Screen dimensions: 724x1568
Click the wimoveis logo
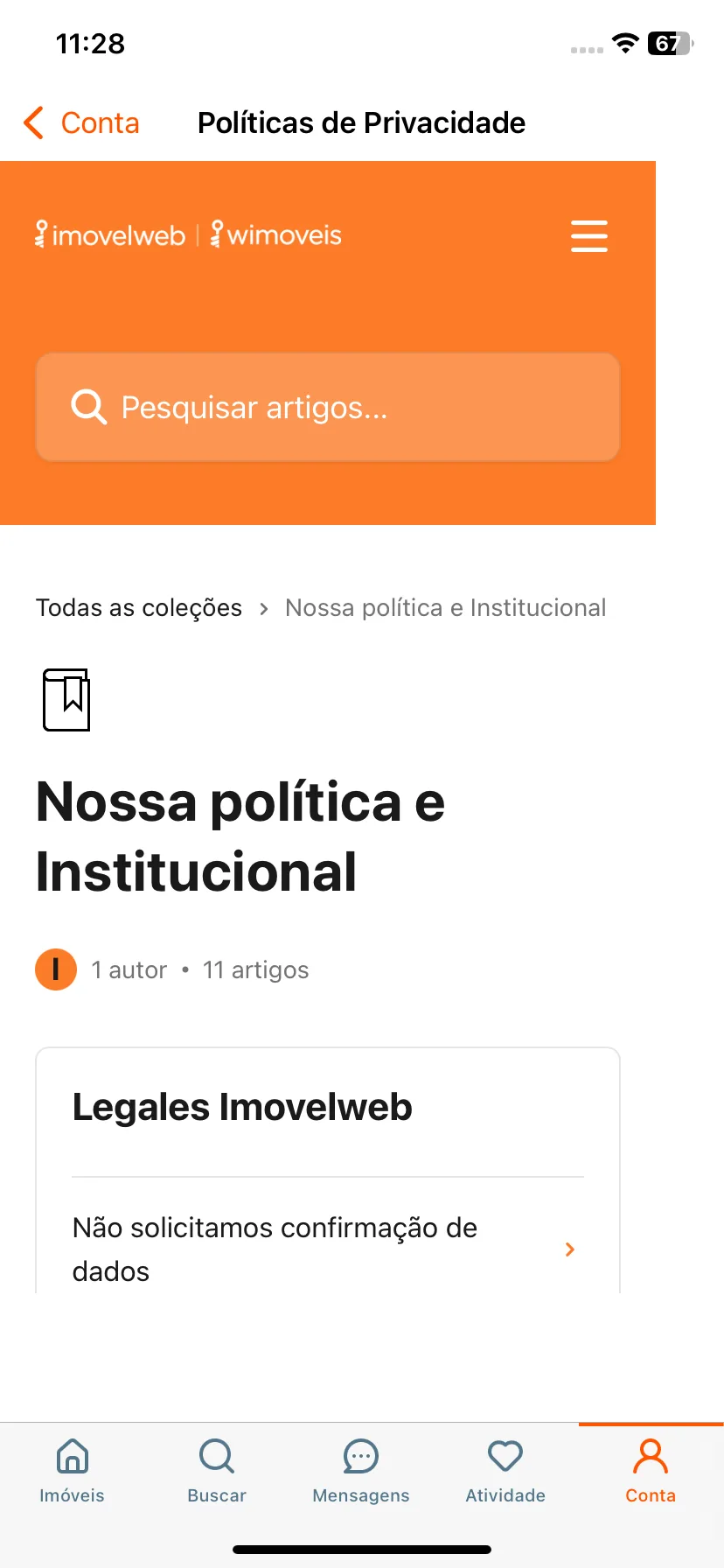[276, 234]
